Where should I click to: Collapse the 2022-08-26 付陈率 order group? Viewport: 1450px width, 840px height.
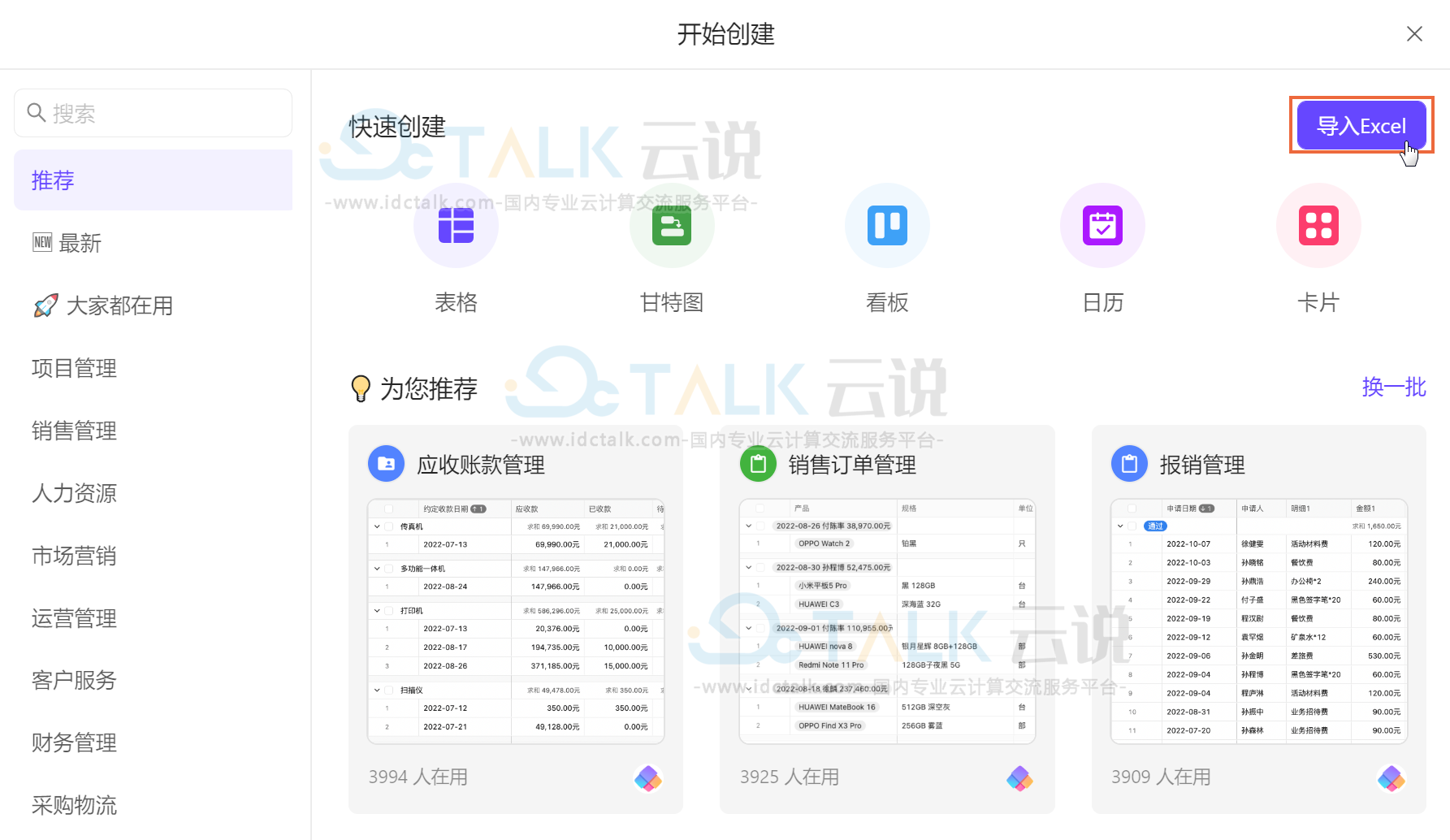[x=748, y=526]
